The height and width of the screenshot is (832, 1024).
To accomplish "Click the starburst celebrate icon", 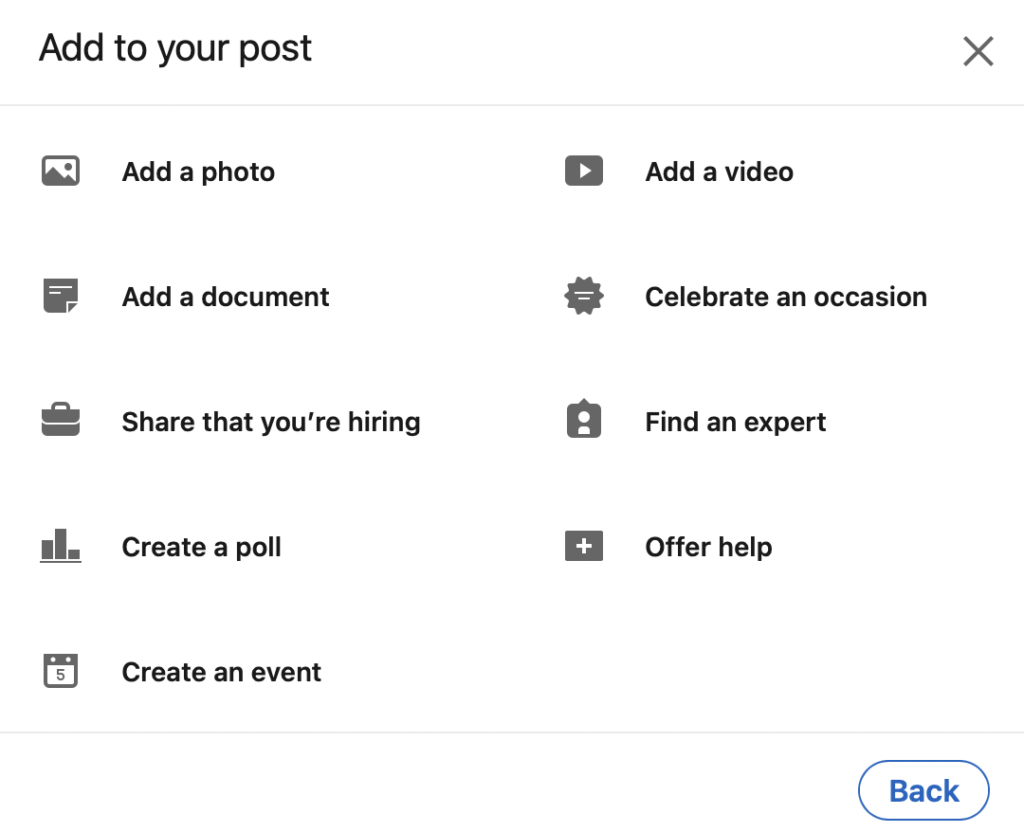I will tap(583, 296).
